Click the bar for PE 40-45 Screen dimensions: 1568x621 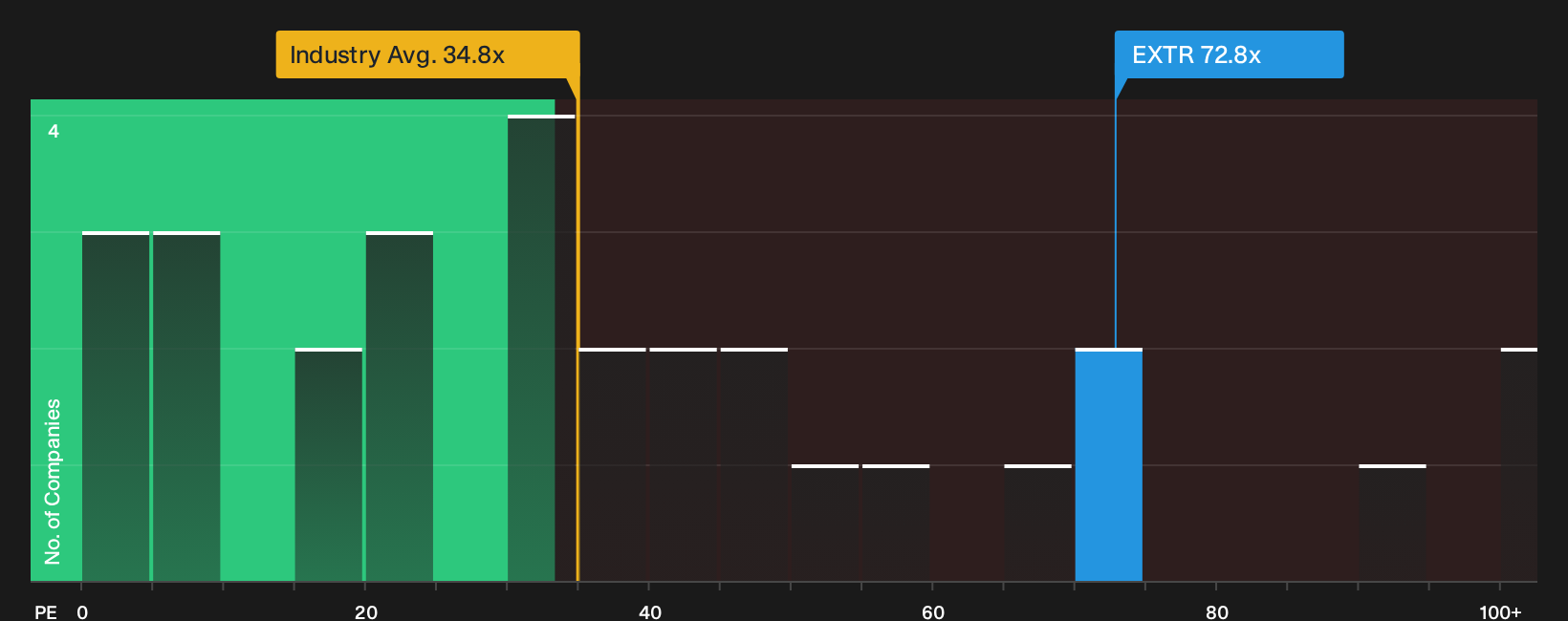coord(684,464)
